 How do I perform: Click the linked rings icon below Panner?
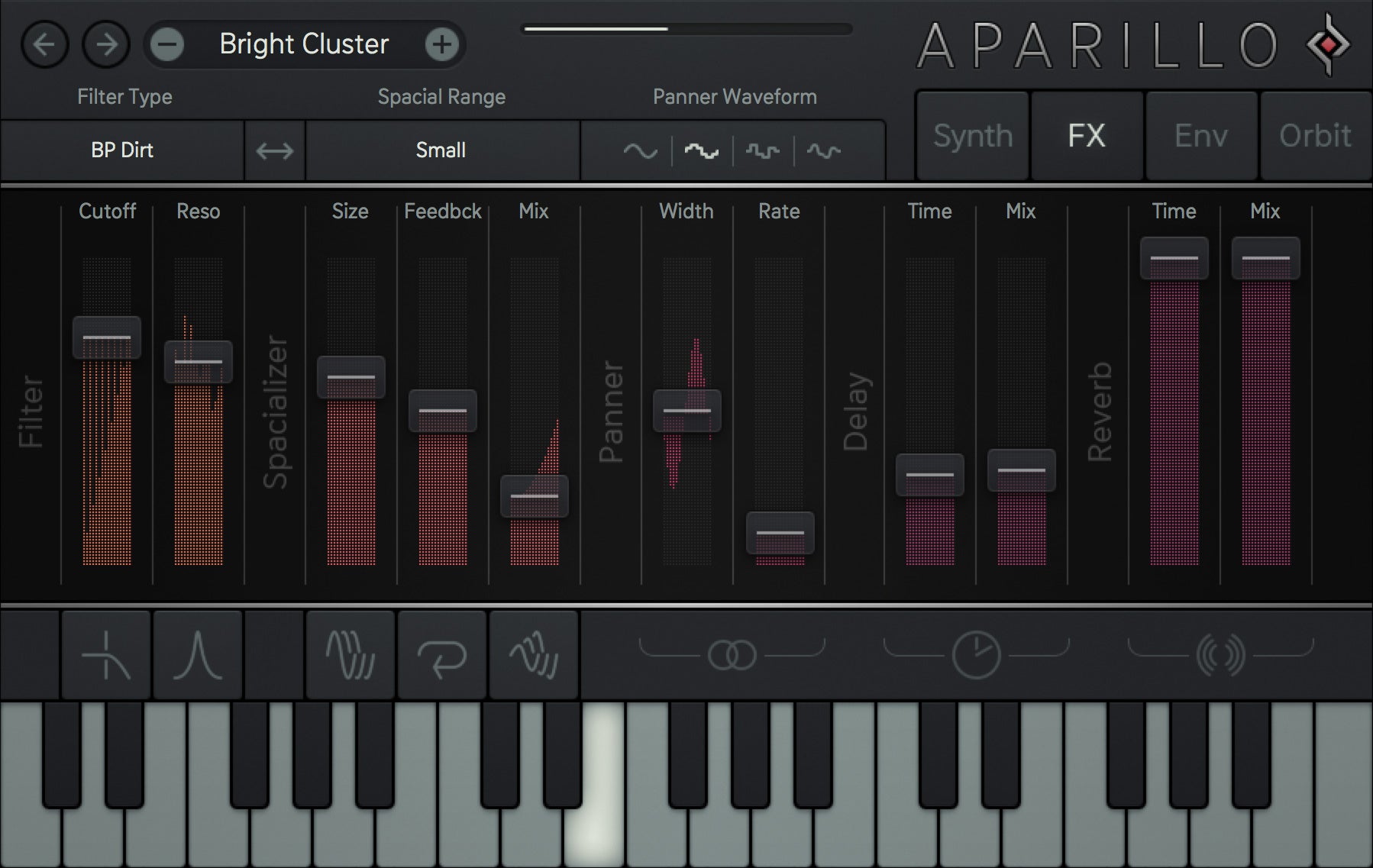point(734,653)
